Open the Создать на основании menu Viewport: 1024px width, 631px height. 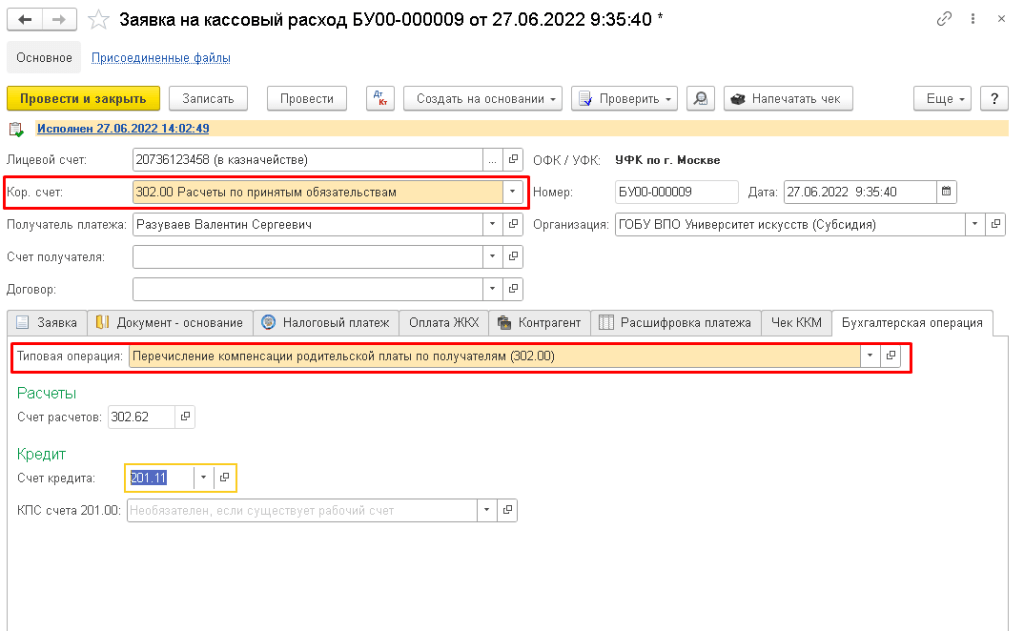coord(483,99)
